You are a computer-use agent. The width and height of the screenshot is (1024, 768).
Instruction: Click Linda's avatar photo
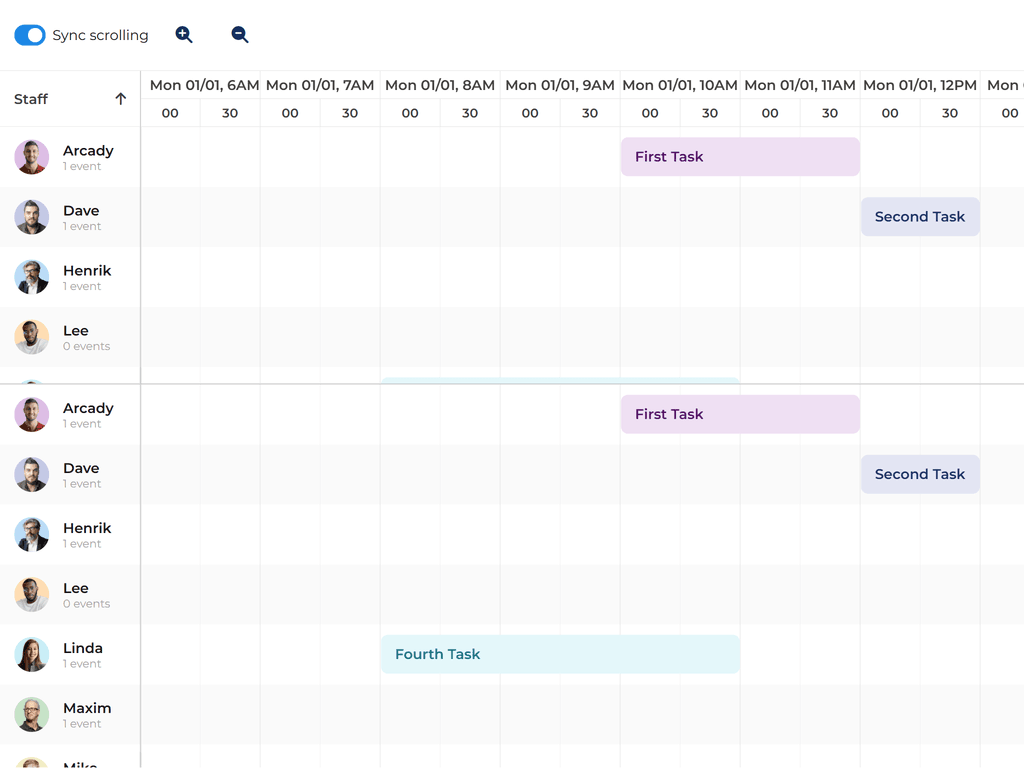click(31, 654)
